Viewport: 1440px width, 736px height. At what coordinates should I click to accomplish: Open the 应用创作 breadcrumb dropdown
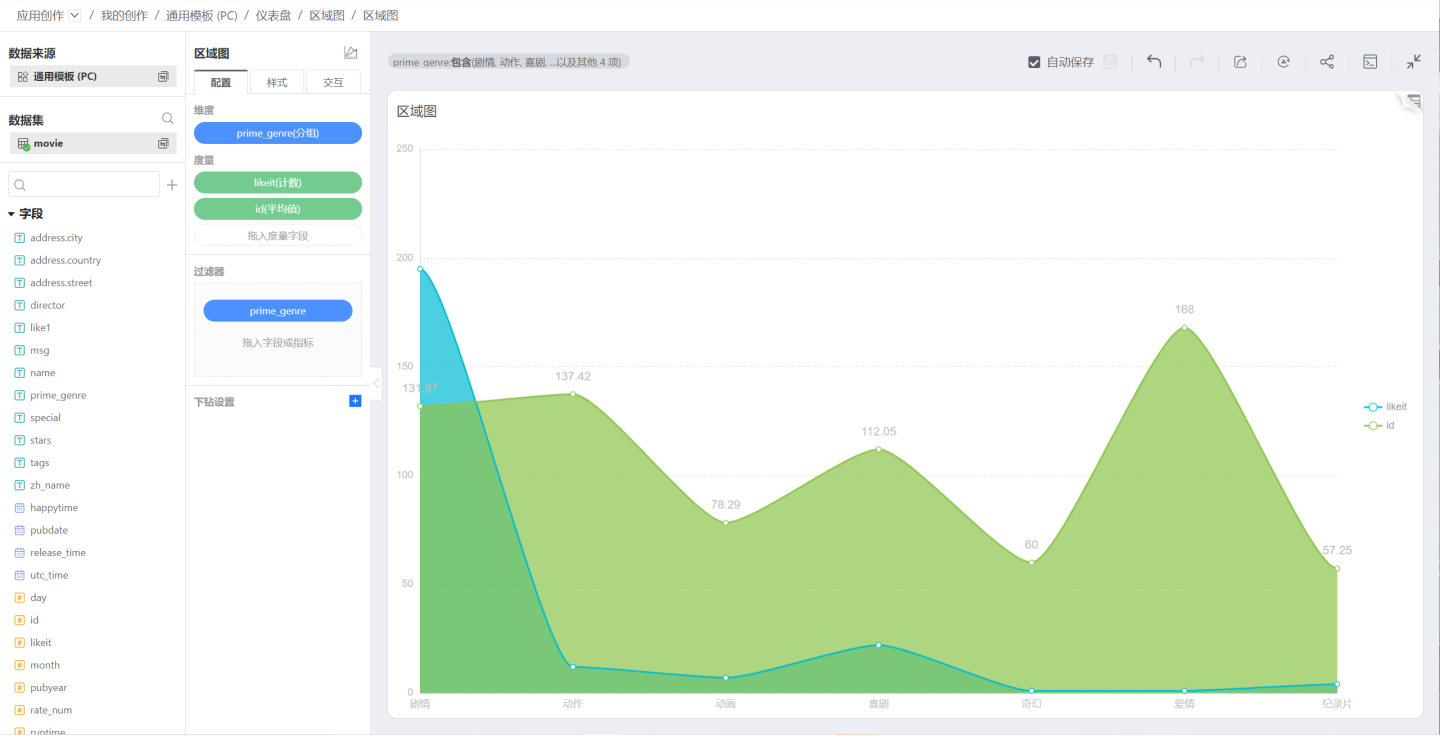[75, 15]
